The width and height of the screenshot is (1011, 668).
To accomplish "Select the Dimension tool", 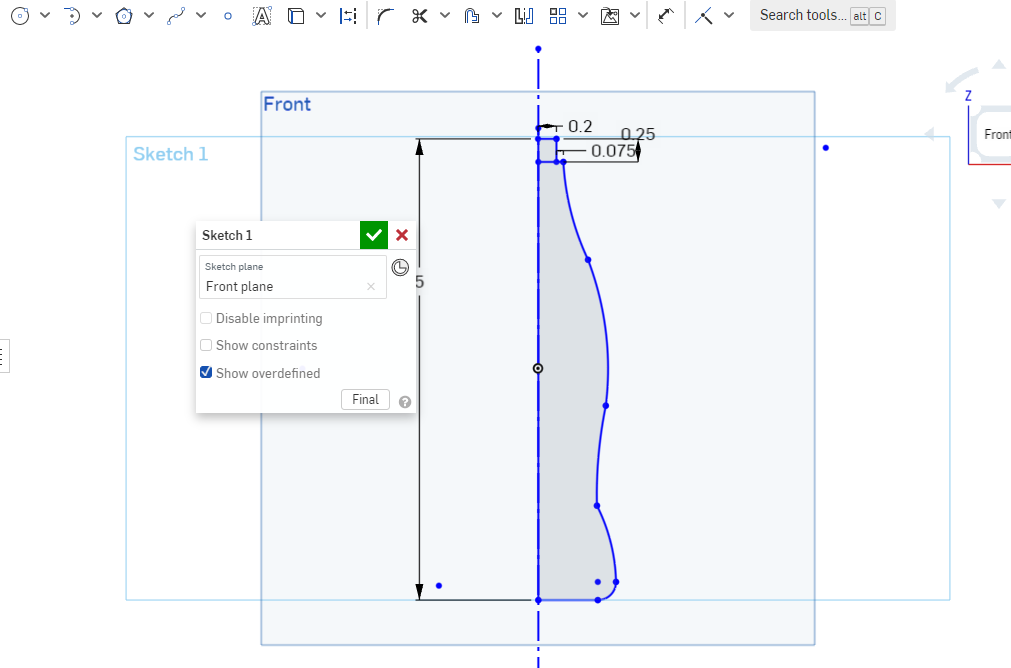I will 349,15.
